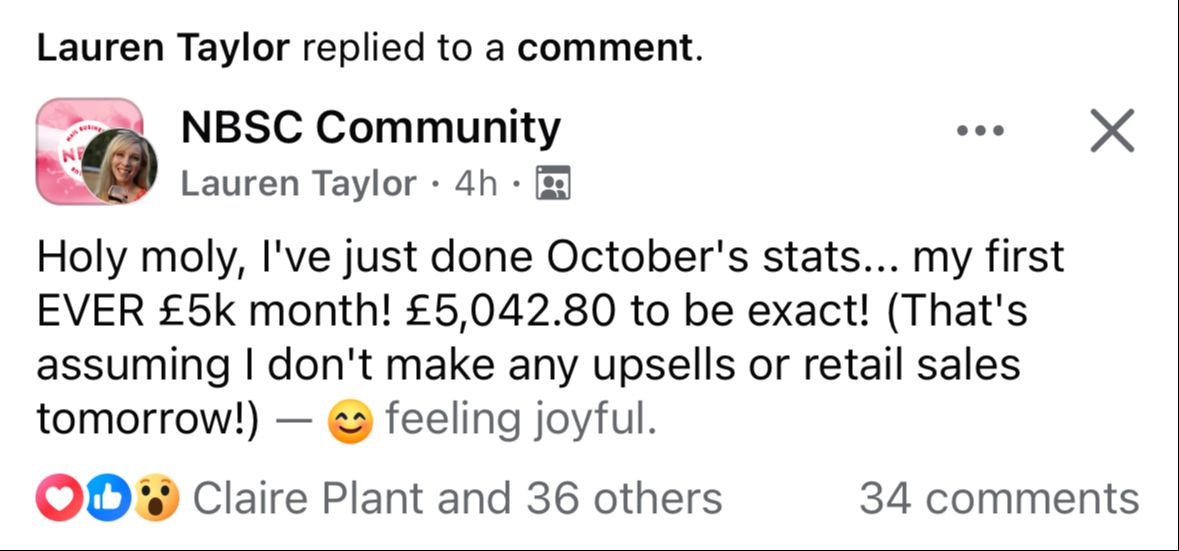Click the 4h post timestamp
Screen dimensions: 1179x551
pyautogui.click(x=476, y=184)
